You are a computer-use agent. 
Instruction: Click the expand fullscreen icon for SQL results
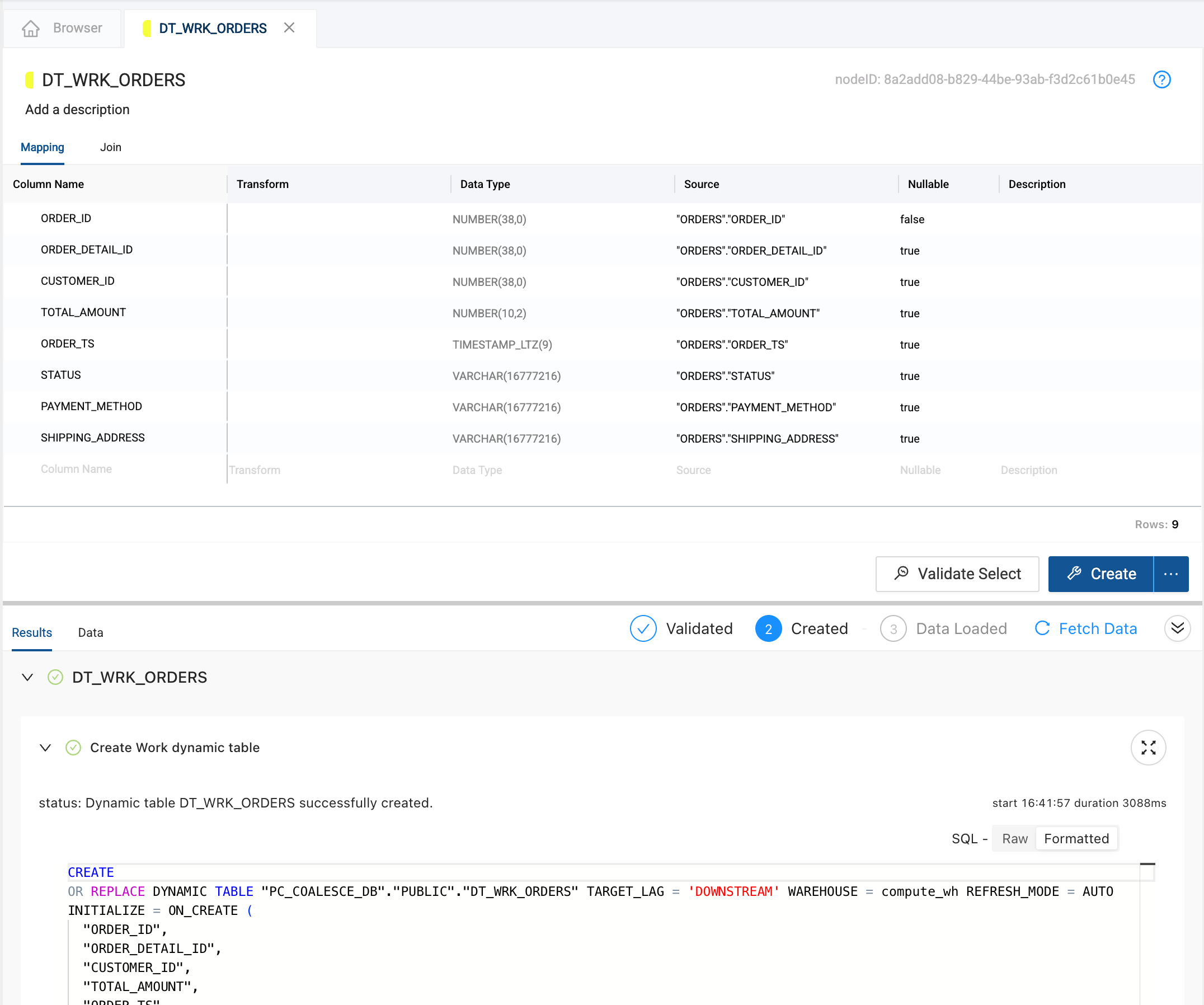coord(1148,747)
